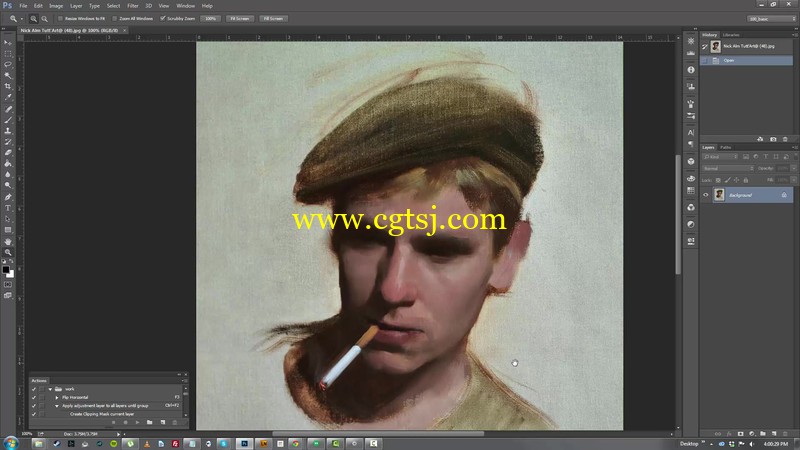
Task: Toggle the 'work' action set checkmark
Action: (34, 389)
